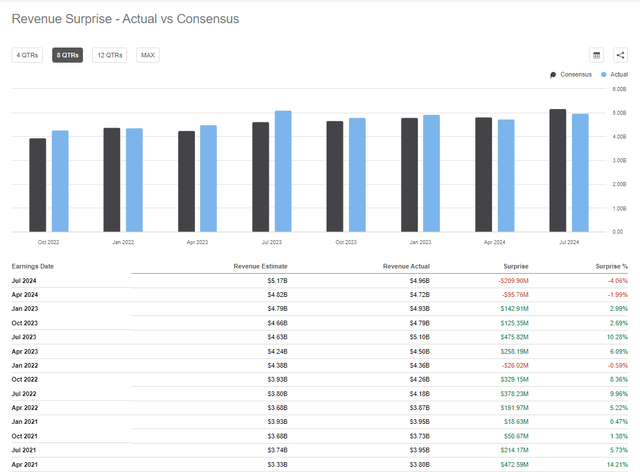Image resolution: width=640 pixels, height=472 pixels.
Task: Sort by Surprise % column header
Action: tap(612, 266)
